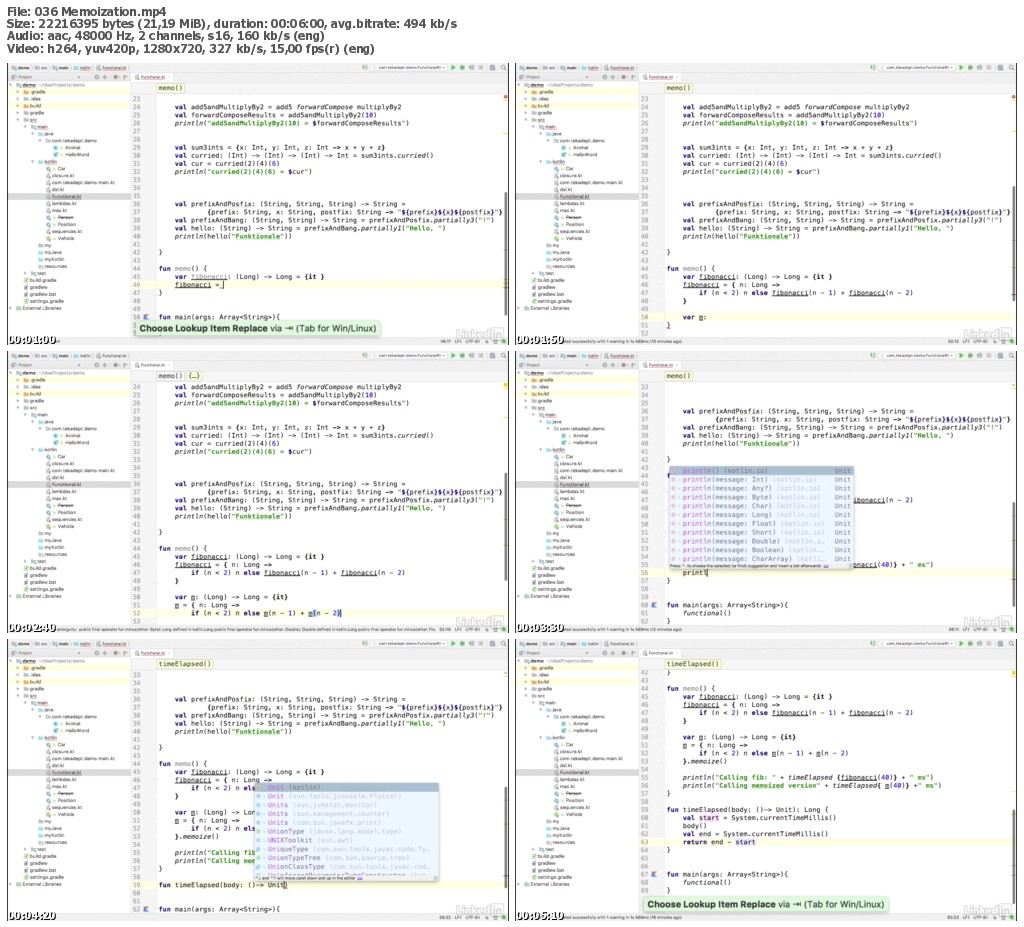The height and width of the screenshot is (927, 1024).
Task: Choose UnionType suggestion in 00:04:20 frame popup
Action: (x=346, y=832)
